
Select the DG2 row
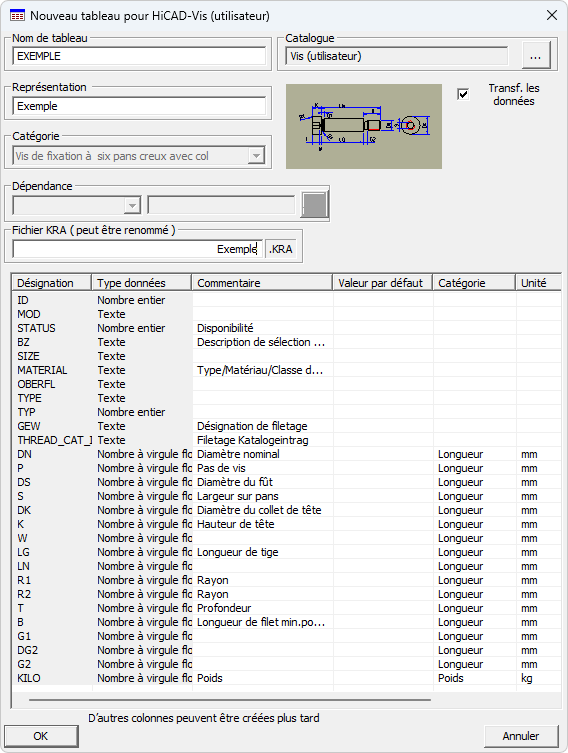[x=287, y=650]
